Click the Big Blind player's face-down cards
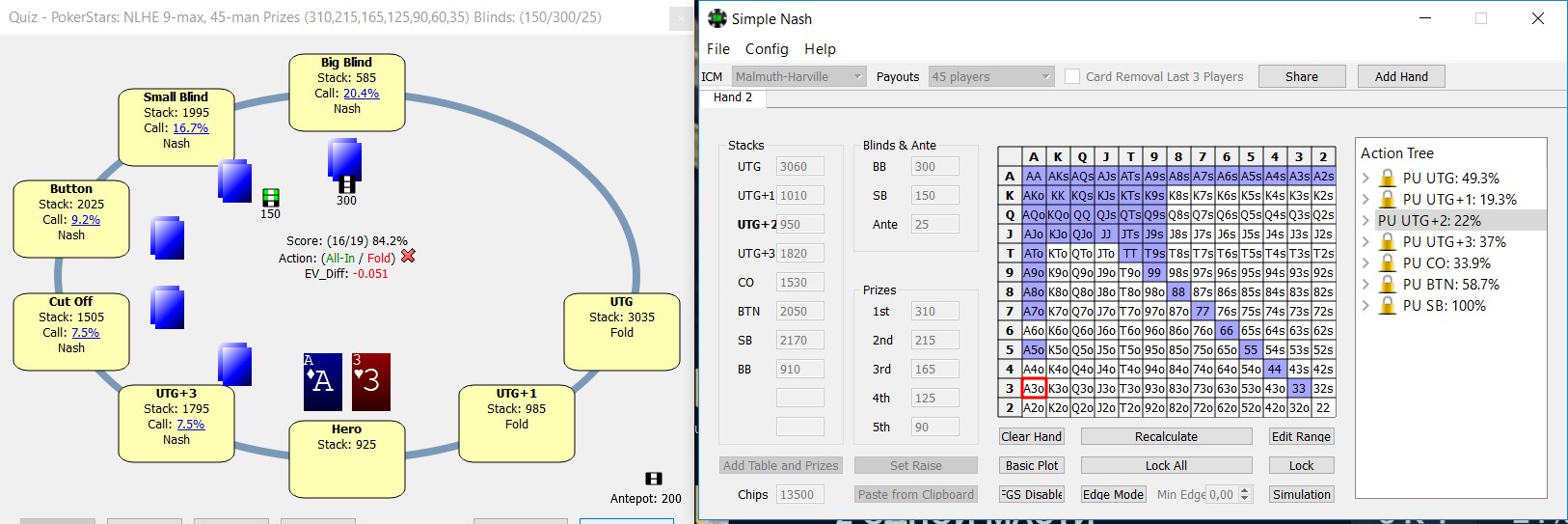 pyautogui.click(x=345, y=158)
